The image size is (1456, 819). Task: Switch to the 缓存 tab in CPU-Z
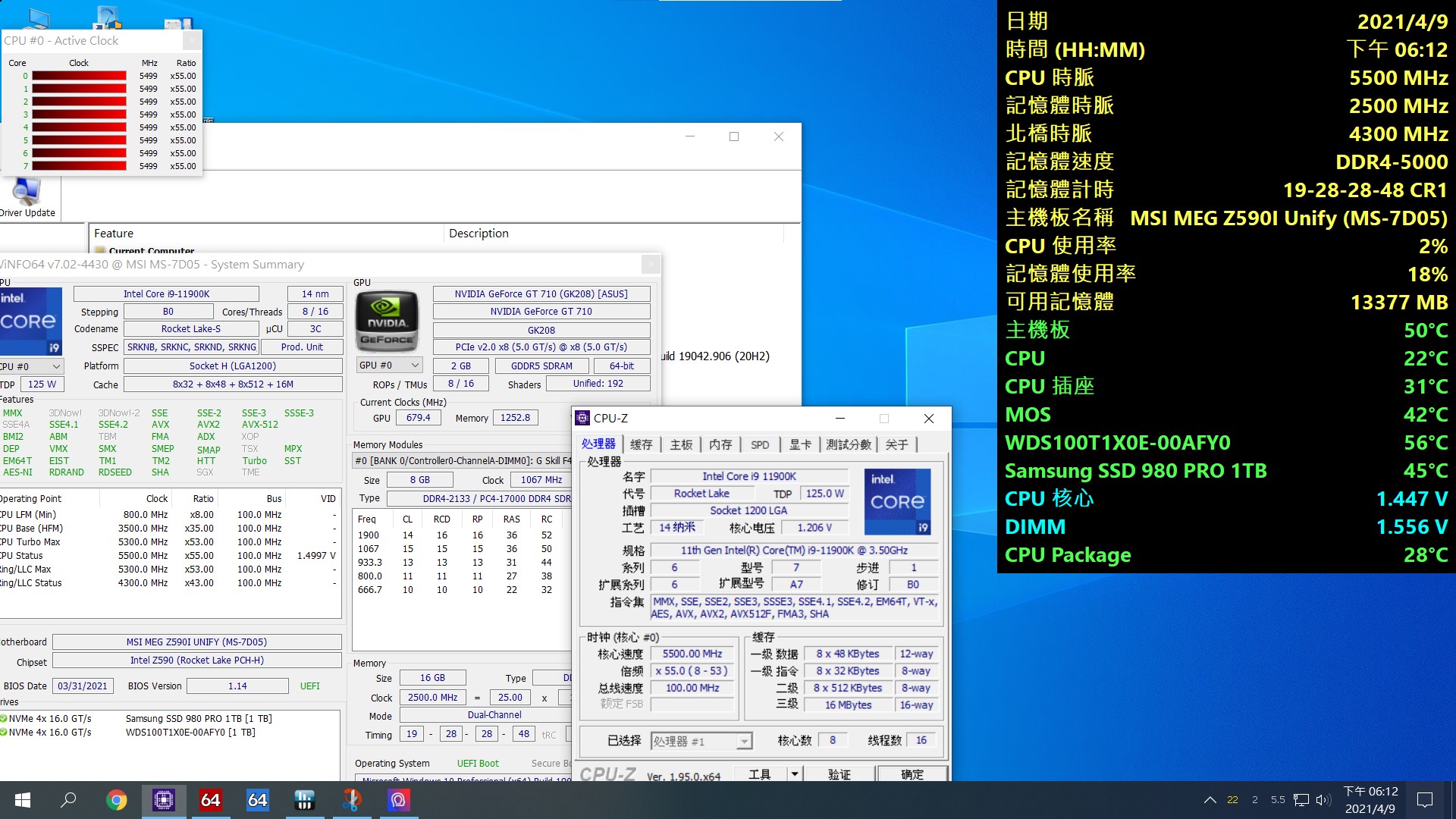641,444
